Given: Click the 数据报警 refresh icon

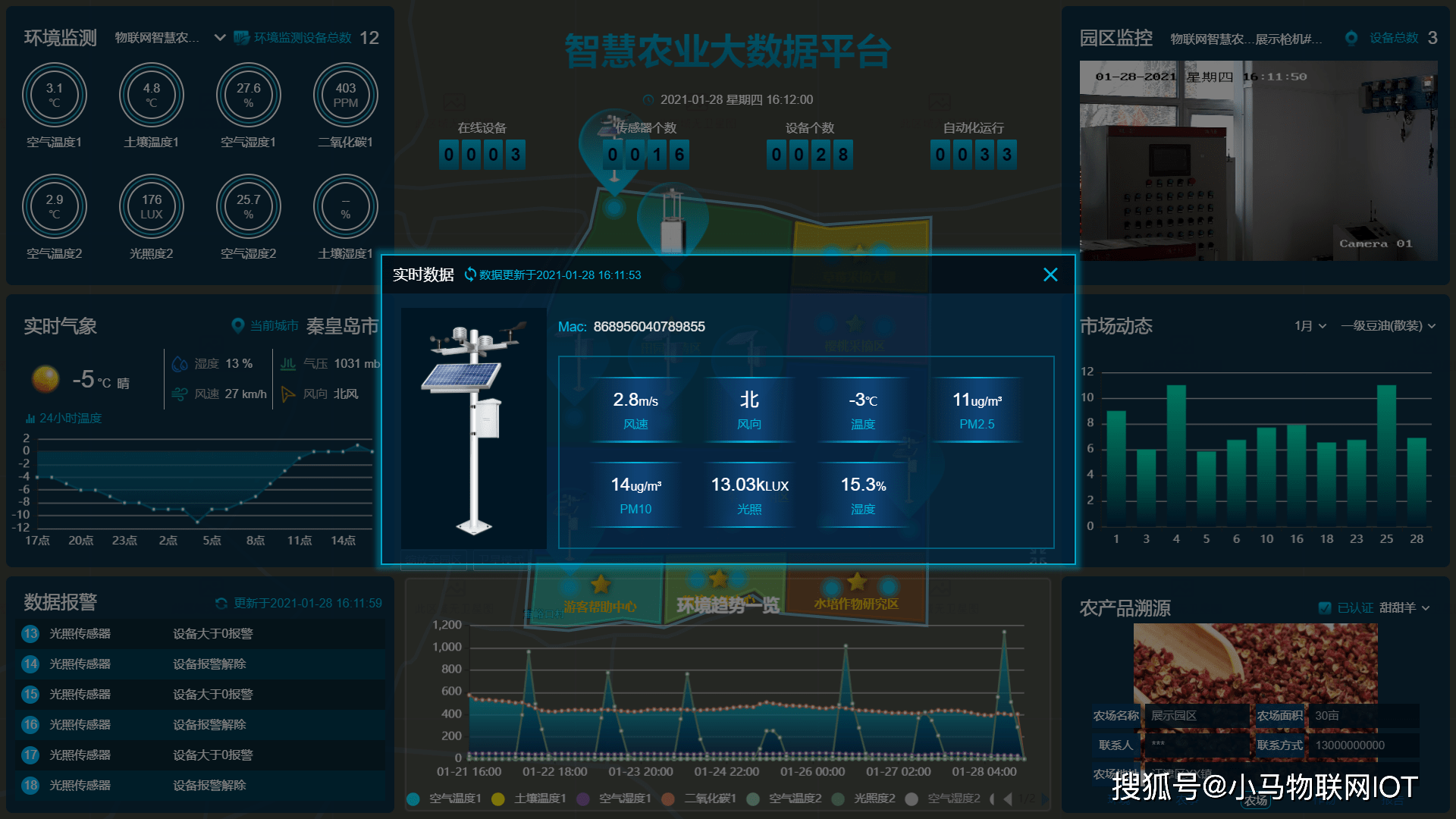Looking at the screenshot, I should pos(221,604).
